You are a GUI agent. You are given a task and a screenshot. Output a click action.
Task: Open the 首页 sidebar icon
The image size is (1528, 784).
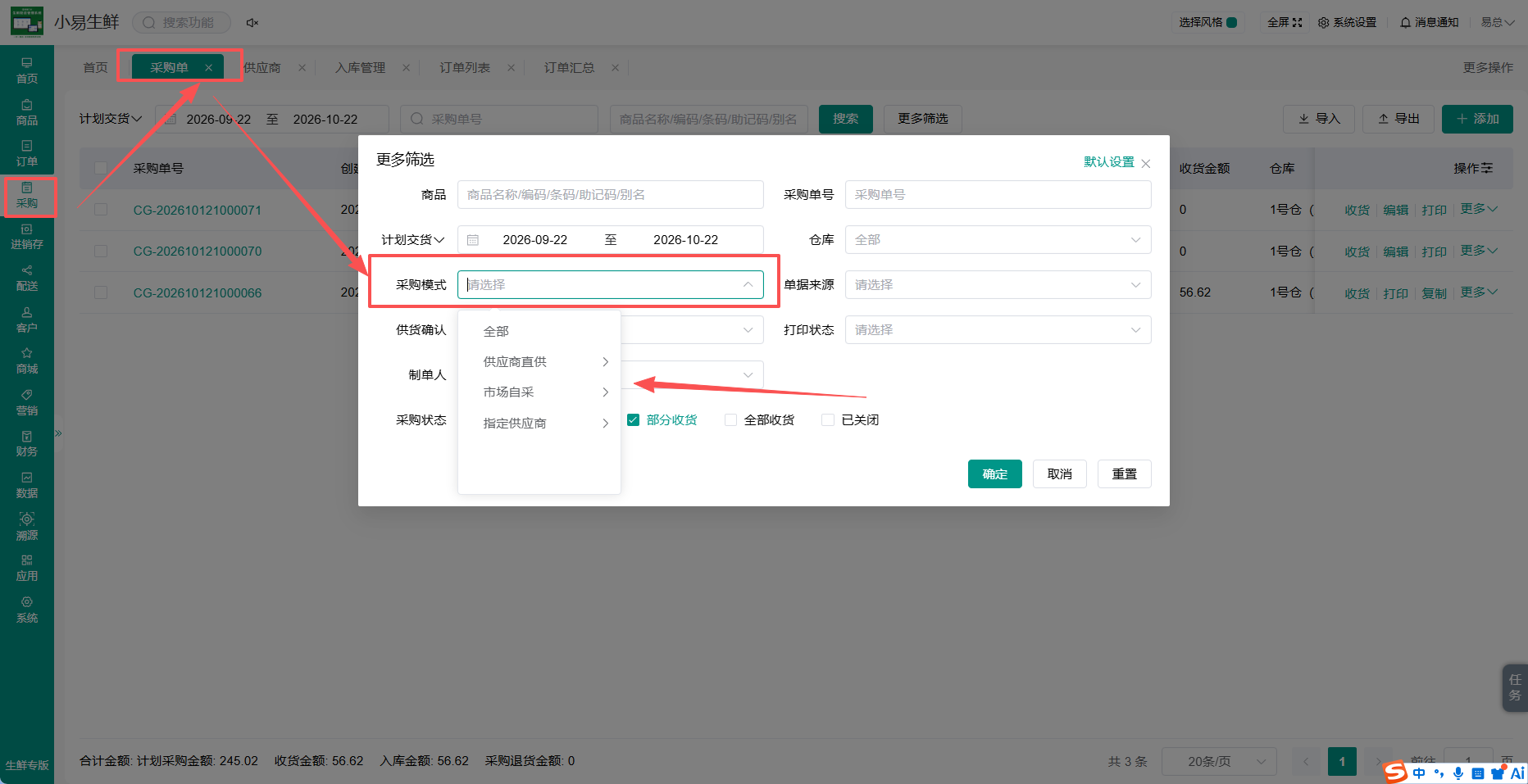coord(27,70)
